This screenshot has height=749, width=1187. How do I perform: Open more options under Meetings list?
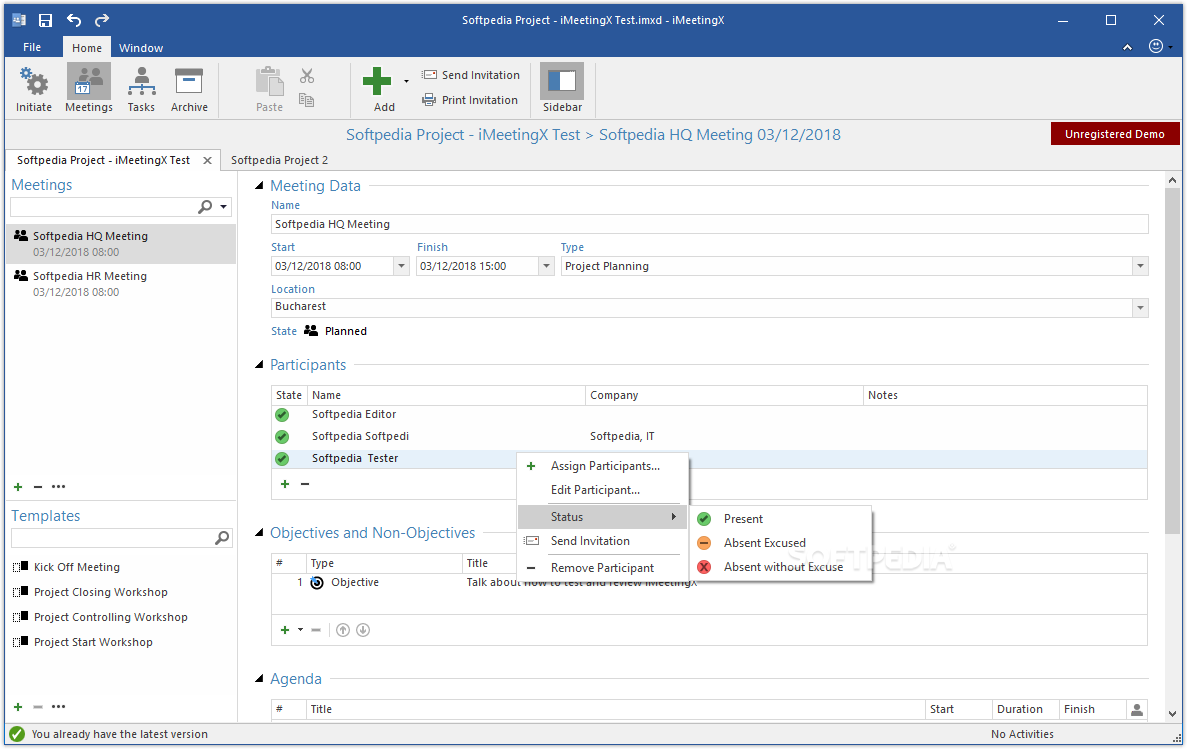click(x=58, y=487)
